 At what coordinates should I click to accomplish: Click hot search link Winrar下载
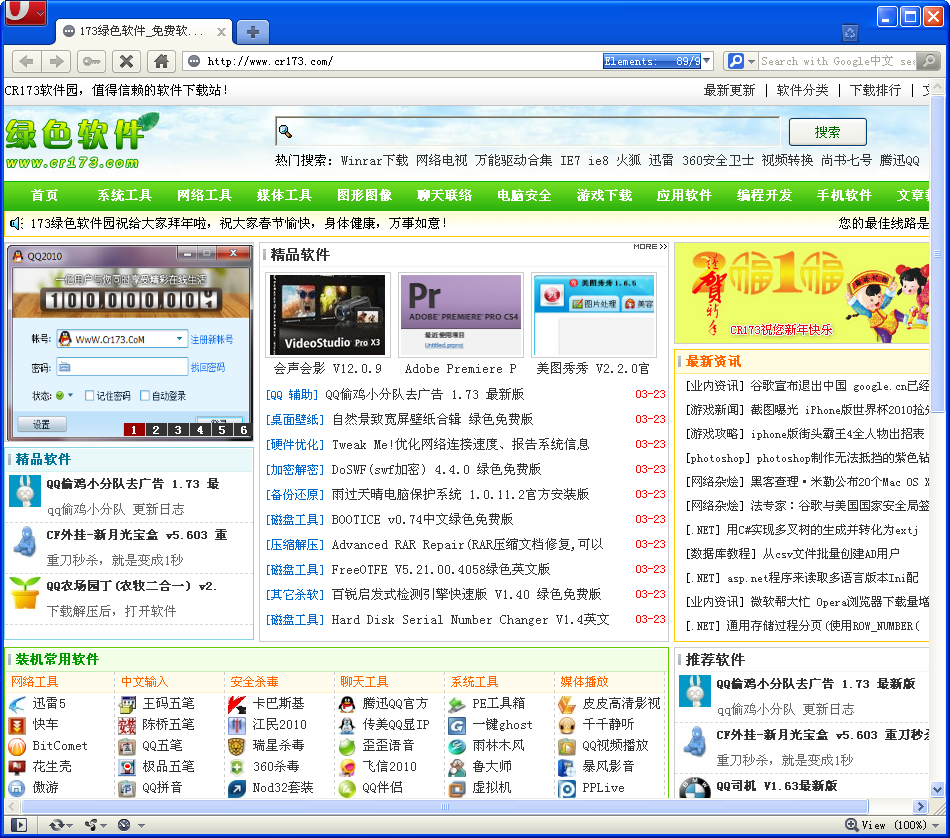(374, 161)
